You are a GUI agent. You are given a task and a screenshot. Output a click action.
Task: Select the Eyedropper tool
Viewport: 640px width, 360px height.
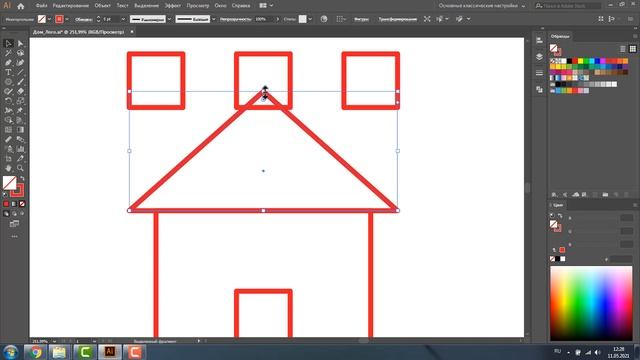click(x=8, y=140)
